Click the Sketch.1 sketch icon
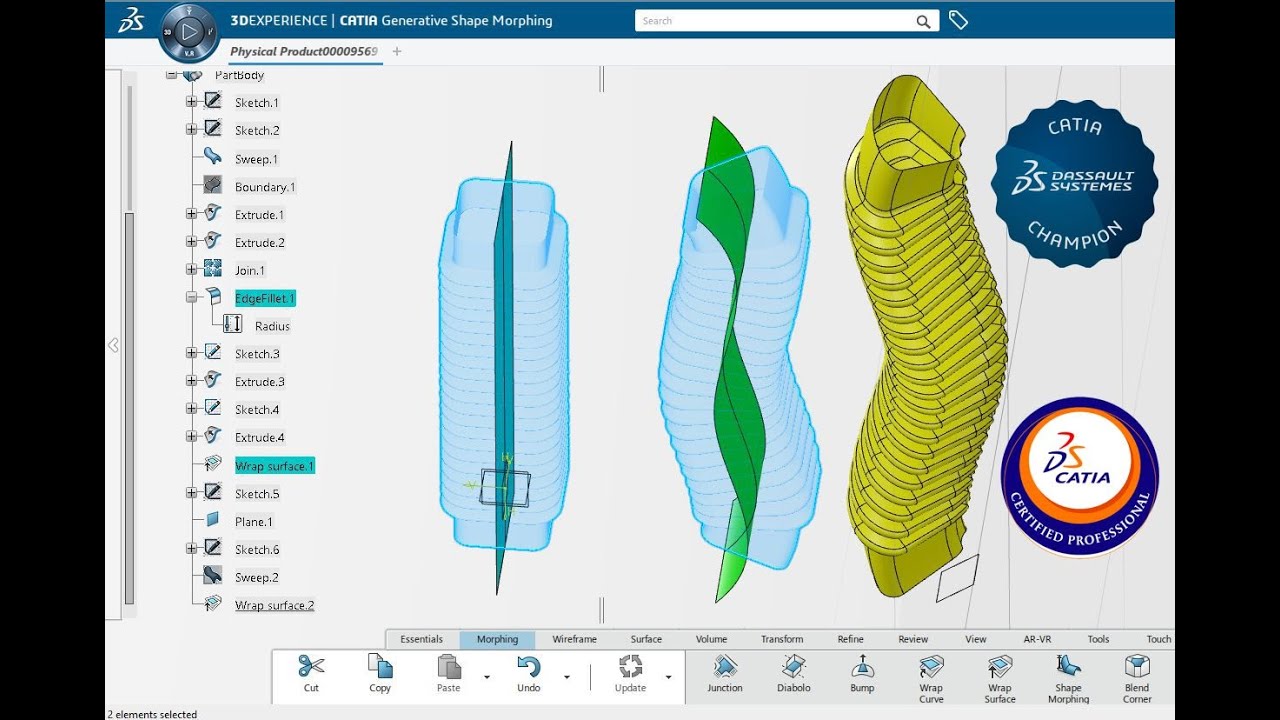 pyautogui.click(x=213, y=101)
